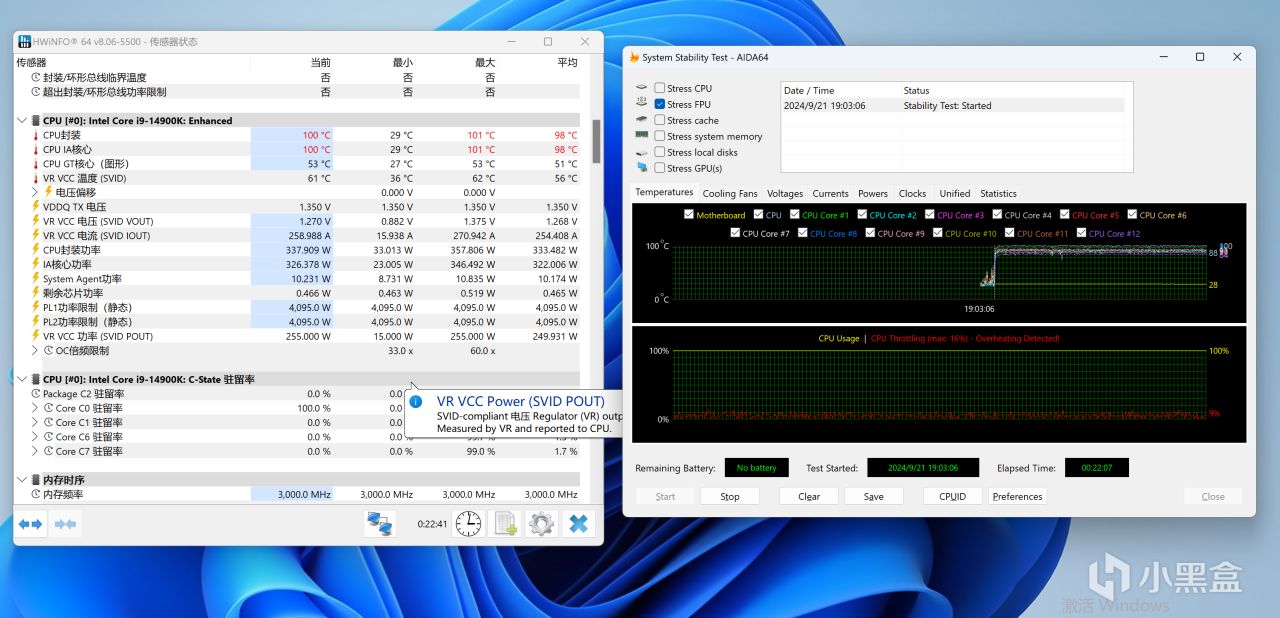Uncheck the CPU Core #8 graph checkbox
The width and height of the screenshot is (1280, 618).
[x=803, y=234]
